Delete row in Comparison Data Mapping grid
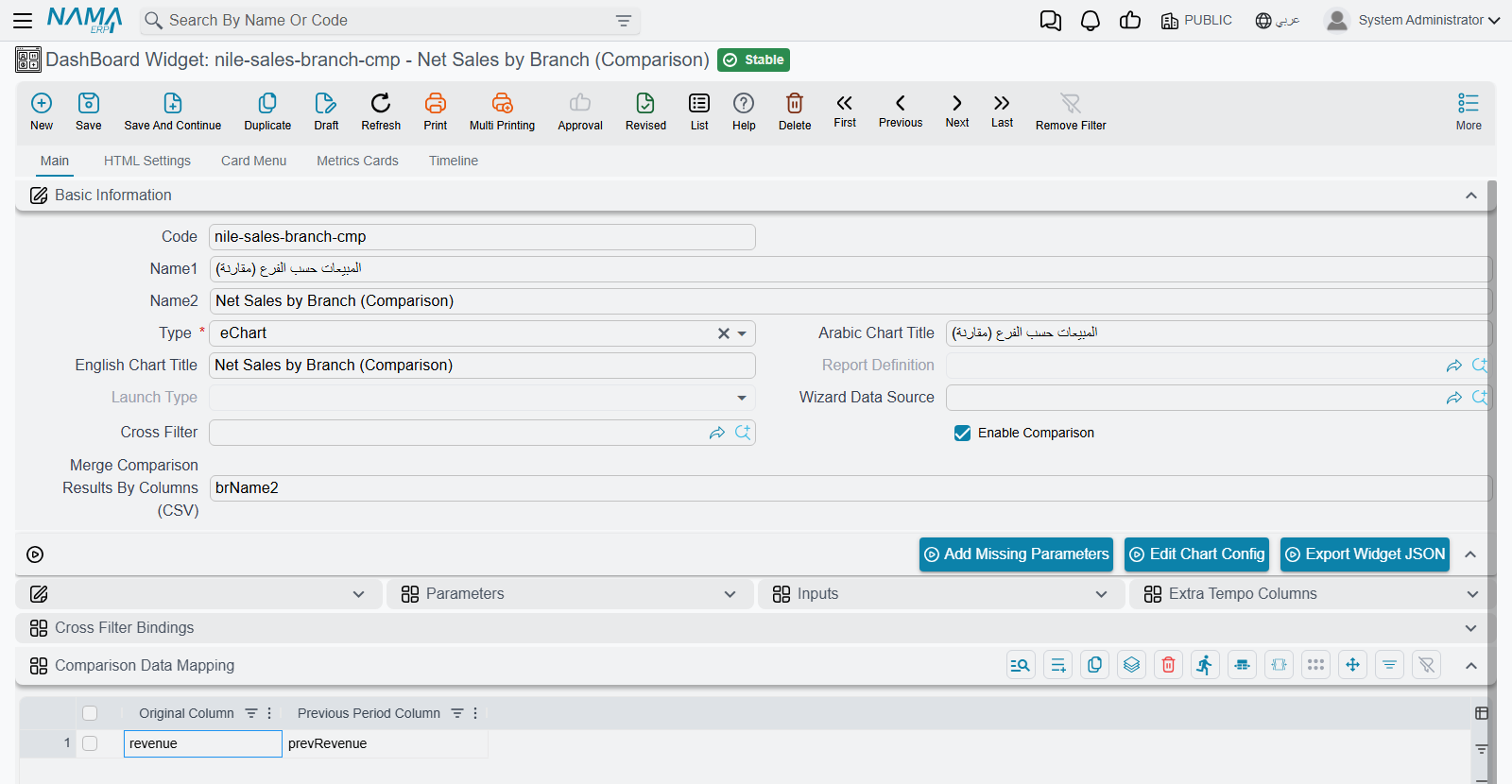 (1168, 665)
